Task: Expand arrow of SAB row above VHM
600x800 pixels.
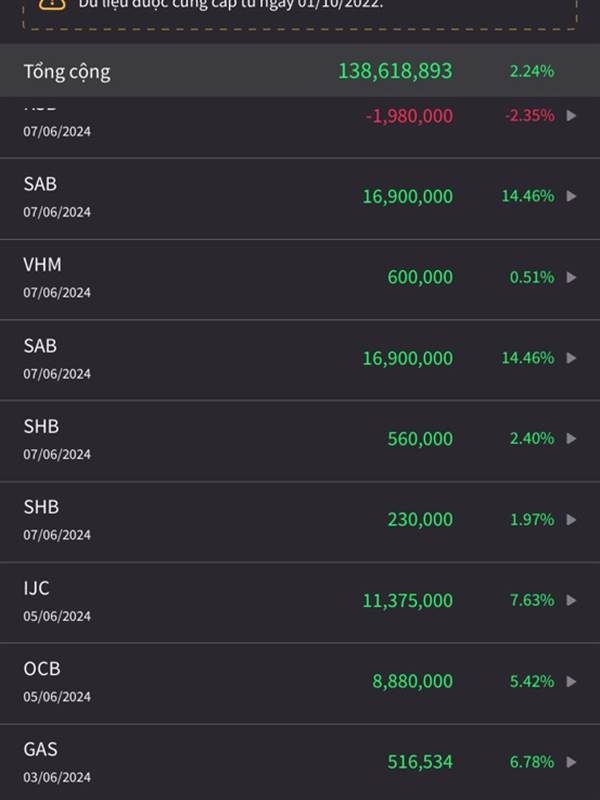Action: (571, 196)
